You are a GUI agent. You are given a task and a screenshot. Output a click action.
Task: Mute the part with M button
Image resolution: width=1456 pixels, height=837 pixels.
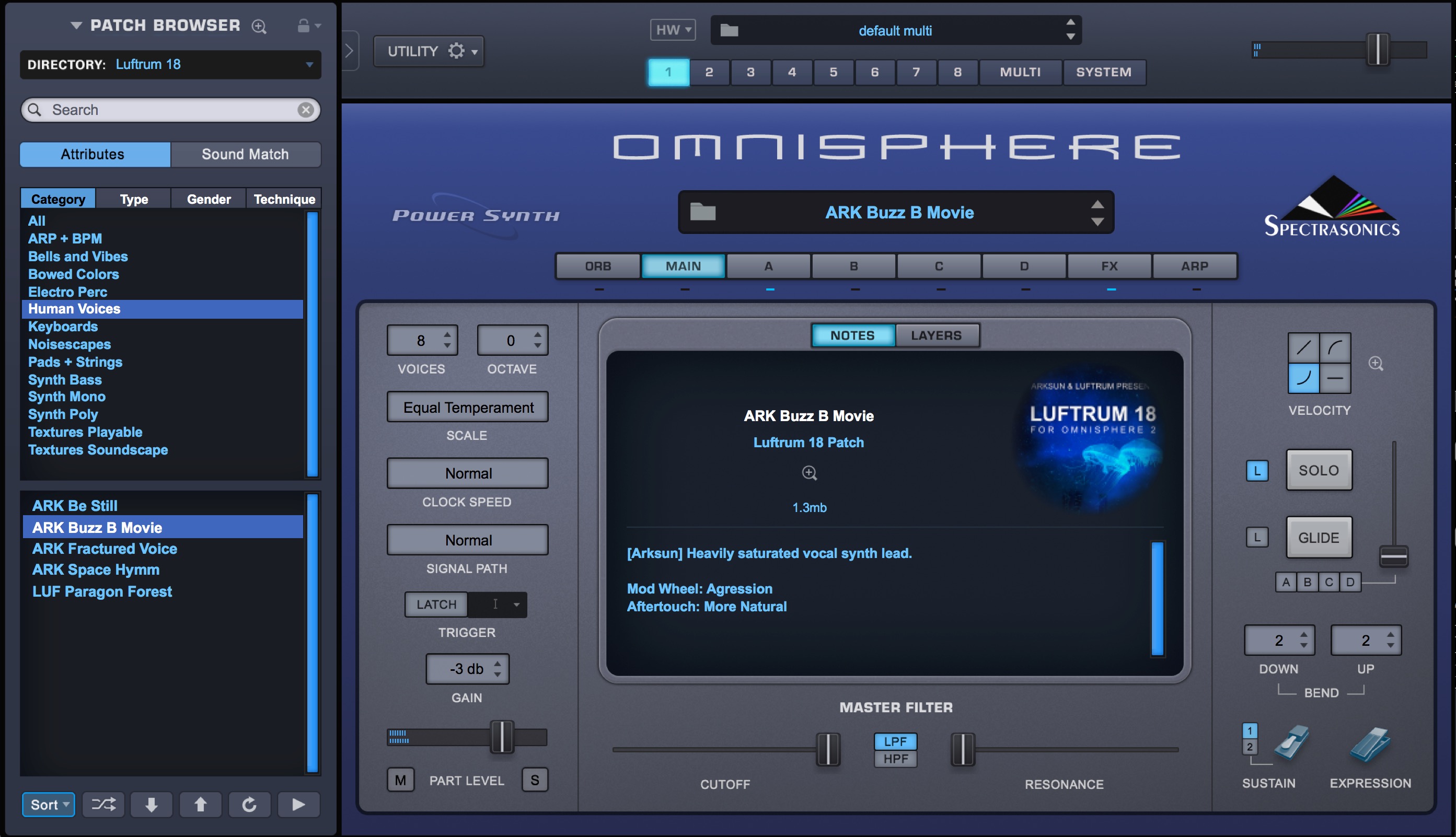(400, 780)
